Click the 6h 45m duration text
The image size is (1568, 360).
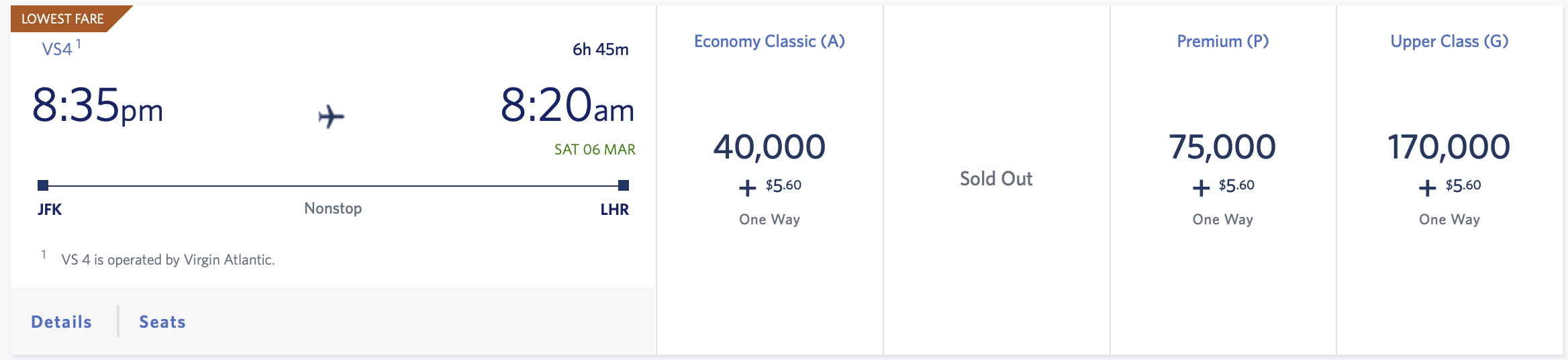tap(600, 49)
